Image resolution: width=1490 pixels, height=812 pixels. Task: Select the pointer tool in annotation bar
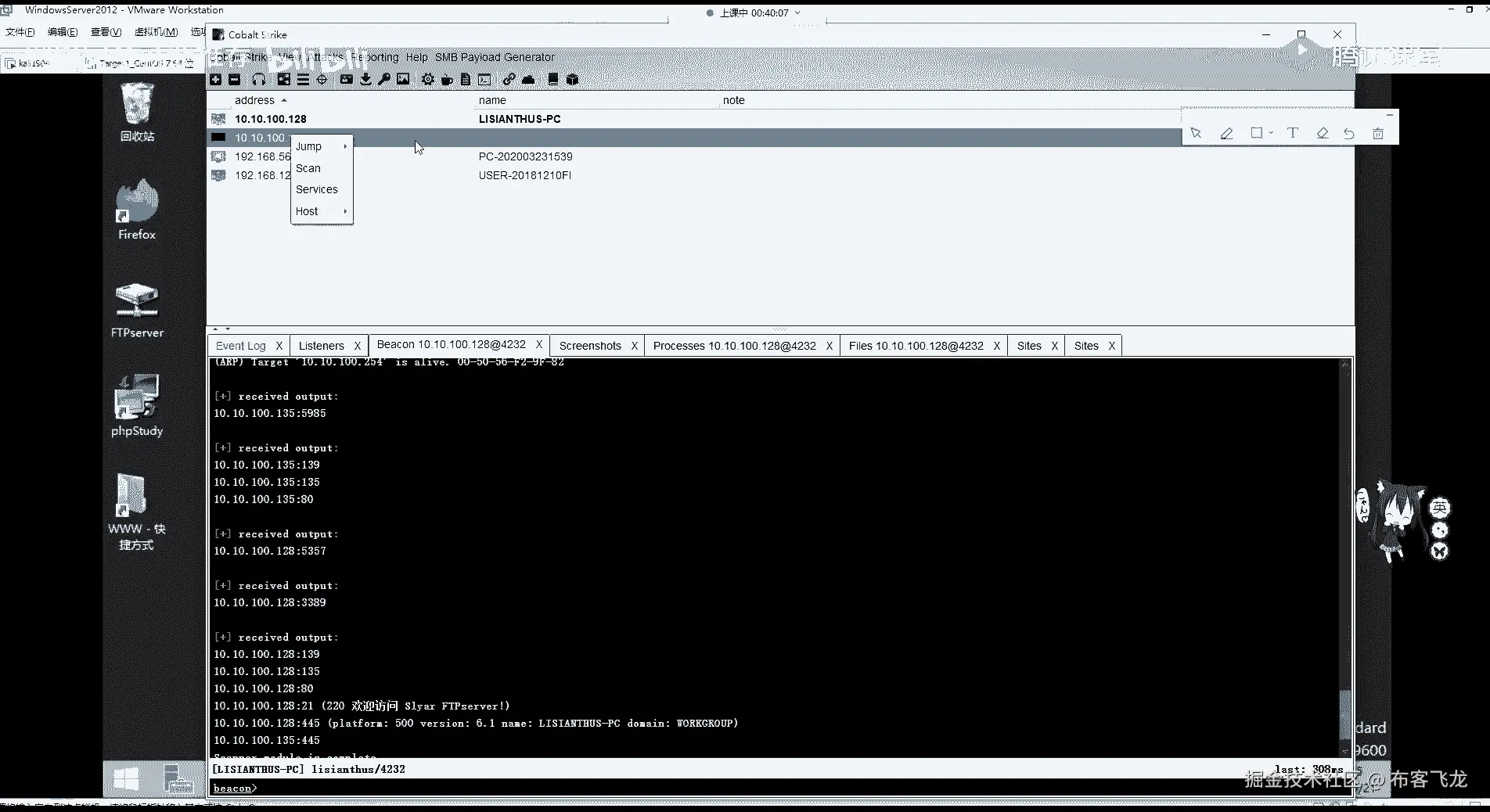point(1196,133)
